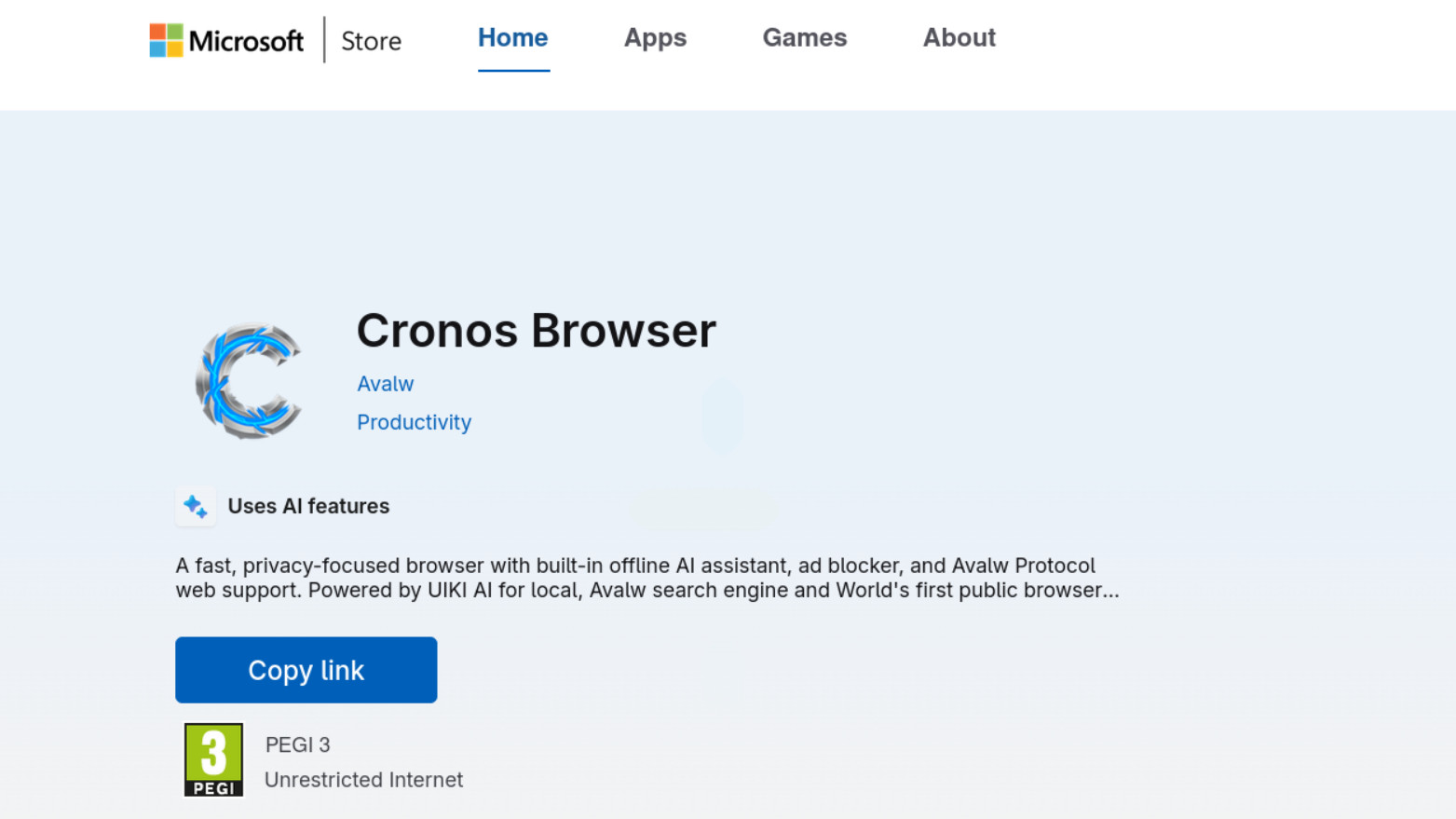Go to the Games tab
Screen dimensions: 1456x819
pyautogui.click(x=805, y=38)
